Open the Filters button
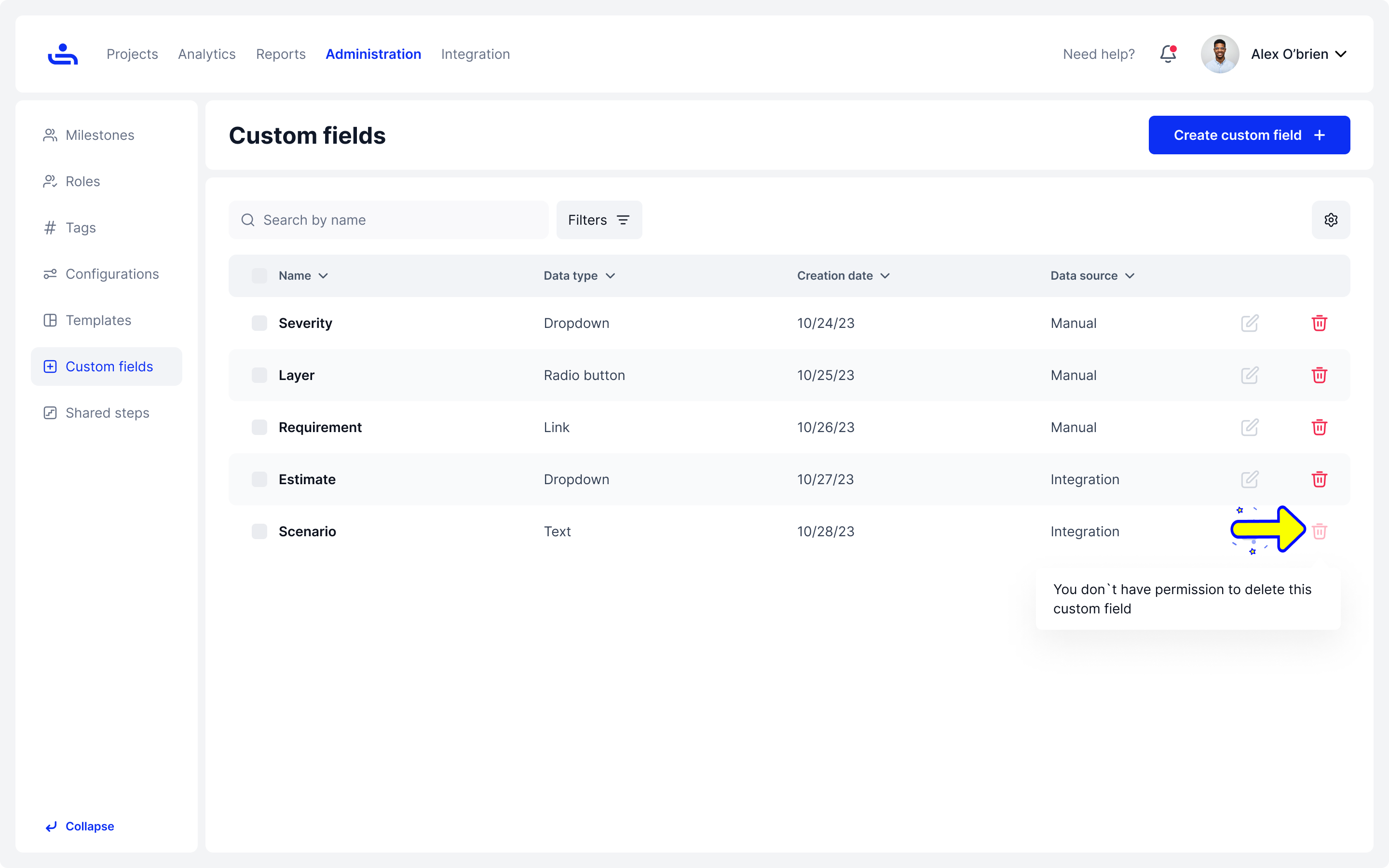This screenshot has width=1389, height=868. point(599,220)
